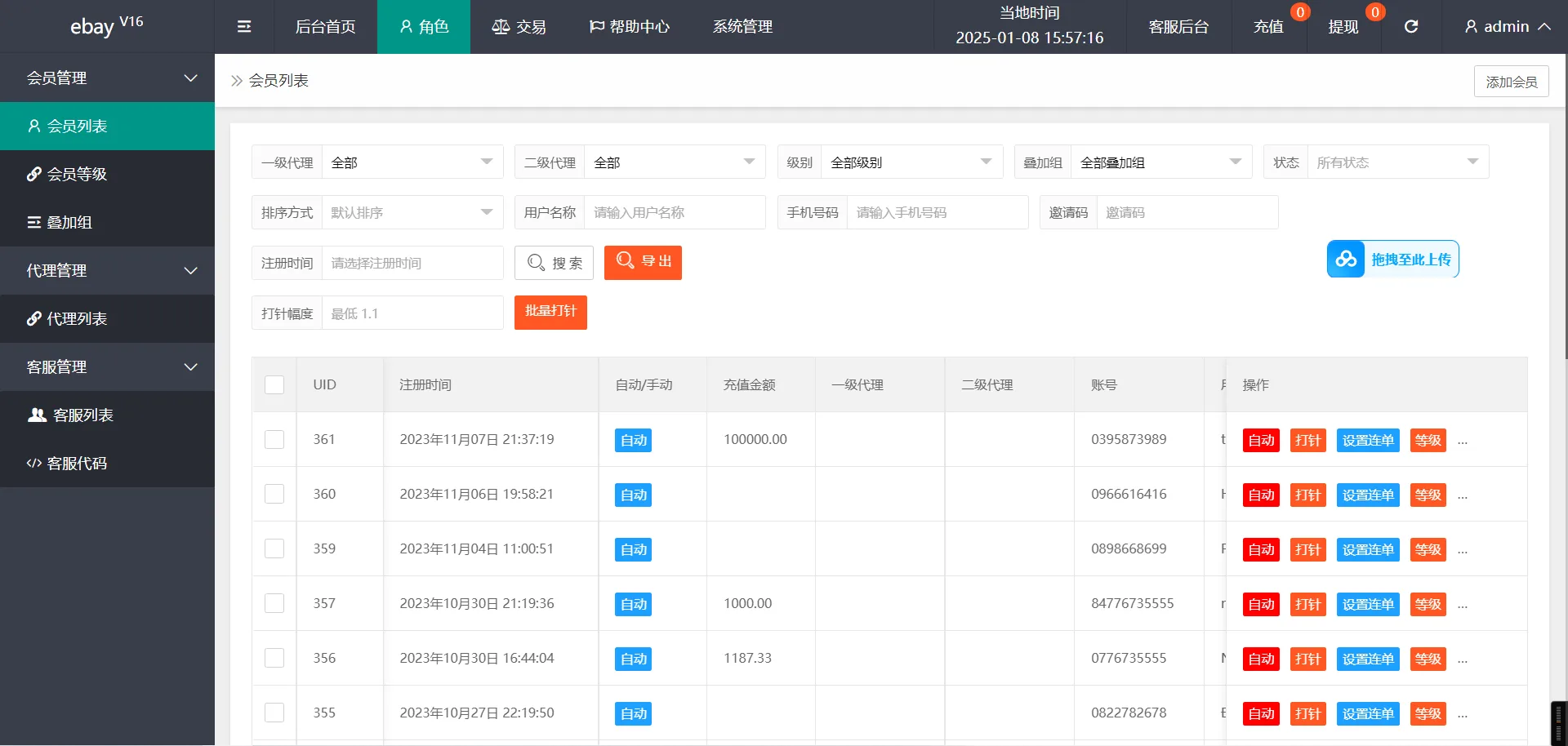Open the hamburger menu icon
Screen dimensions: 1568x746
(x=243, y=26)
